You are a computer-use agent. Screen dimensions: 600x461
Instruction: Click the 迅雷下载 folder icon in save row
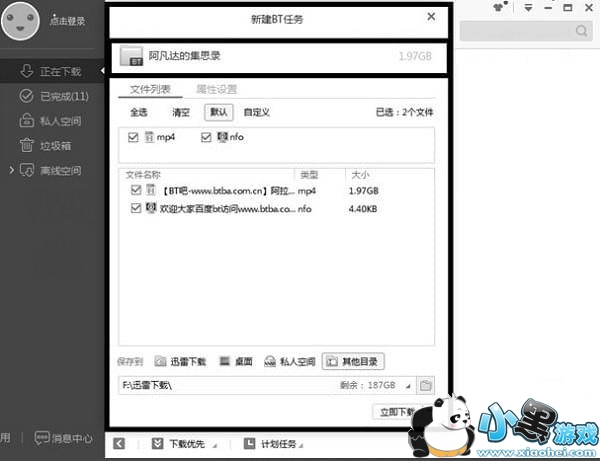pyautogui.click(x=160, y=361)
